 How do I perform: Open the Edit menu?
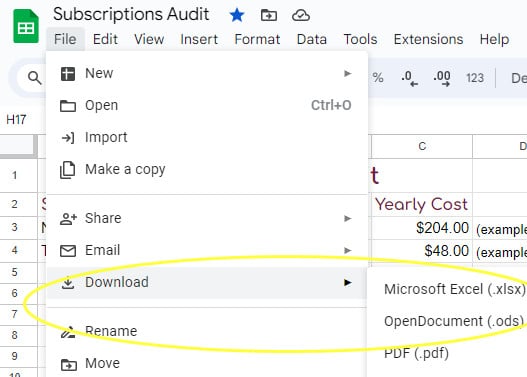[105, 39]
